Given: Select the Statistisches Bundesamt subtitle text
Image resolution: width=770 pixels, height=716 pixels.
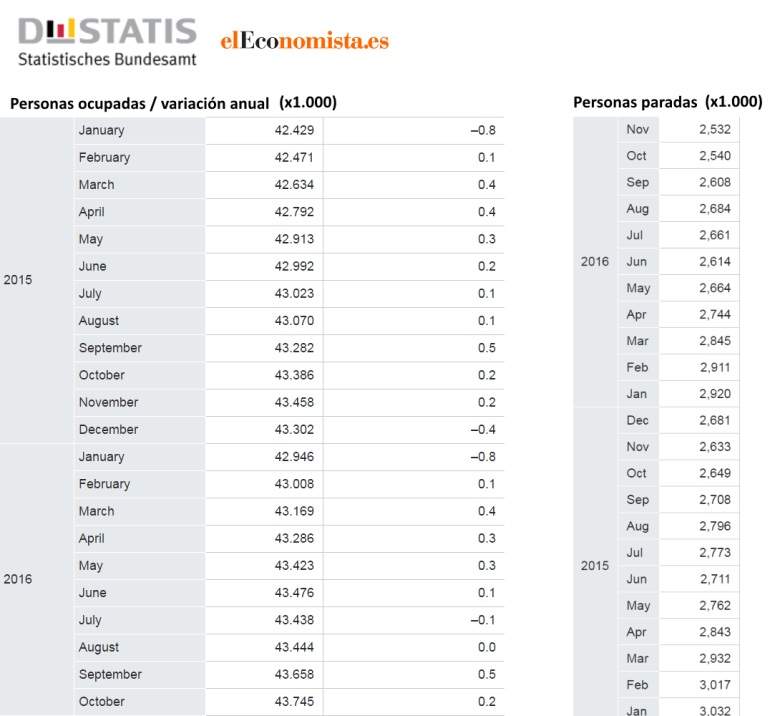Looking at the screenshot, I should 107,59.
